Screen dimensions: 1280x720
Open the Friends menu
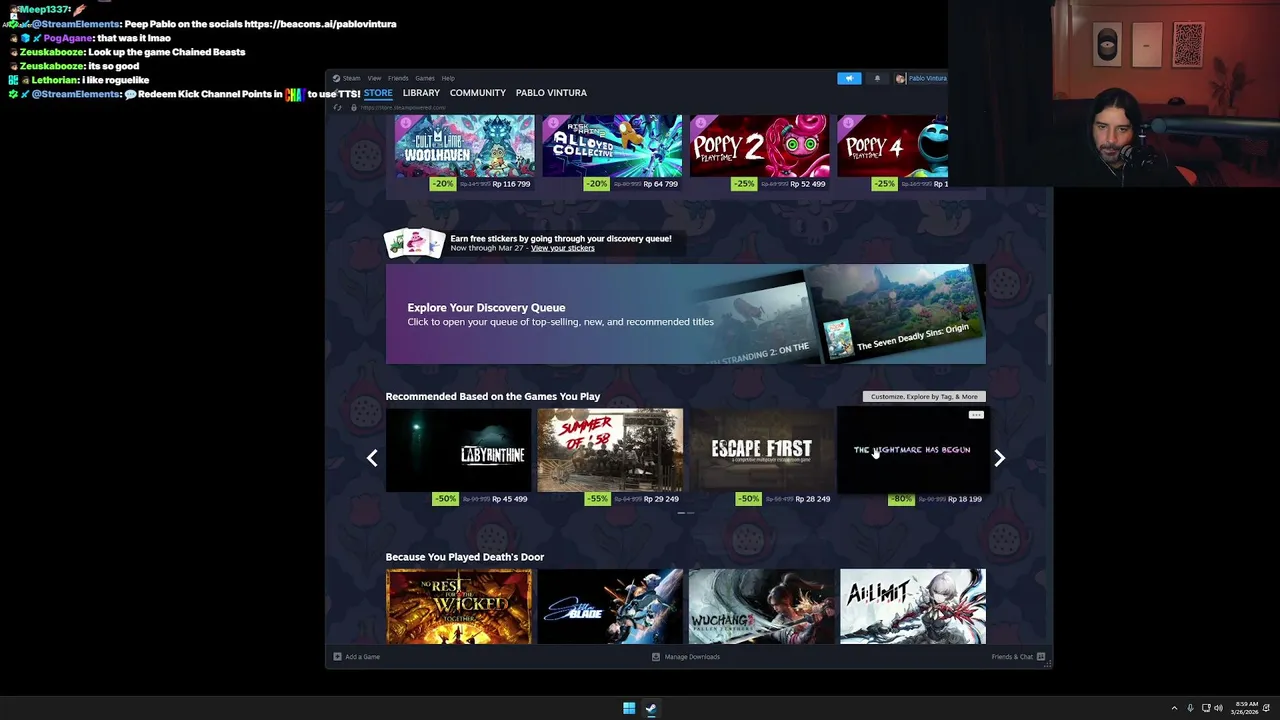click(x=398, y=78)
